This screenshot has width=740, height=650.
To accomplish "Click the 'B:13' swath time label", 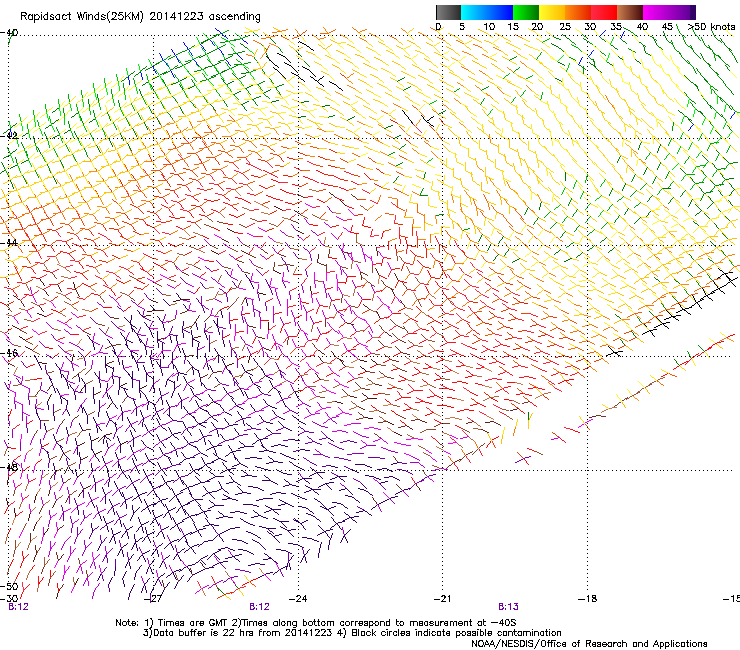I will click(508, 607).
